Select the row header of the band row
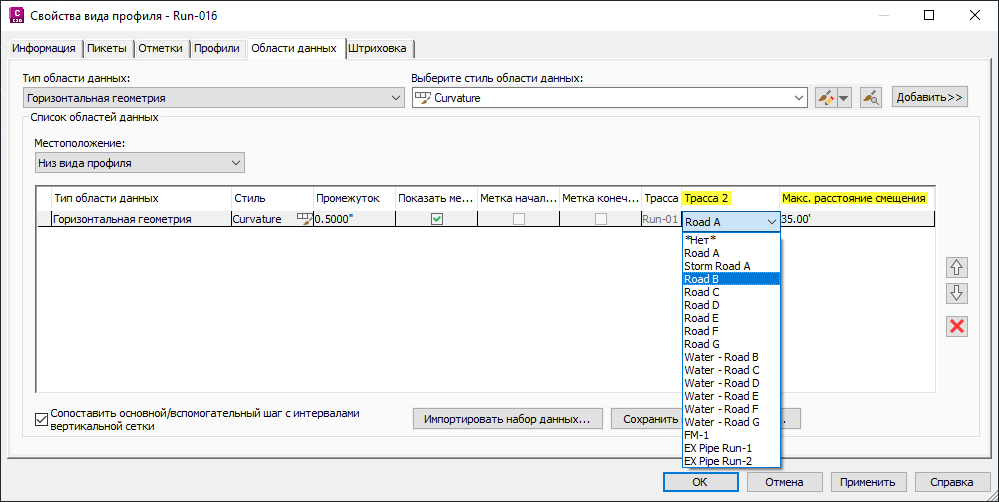This screenshot has height=502, width=999. pos(44,219)
